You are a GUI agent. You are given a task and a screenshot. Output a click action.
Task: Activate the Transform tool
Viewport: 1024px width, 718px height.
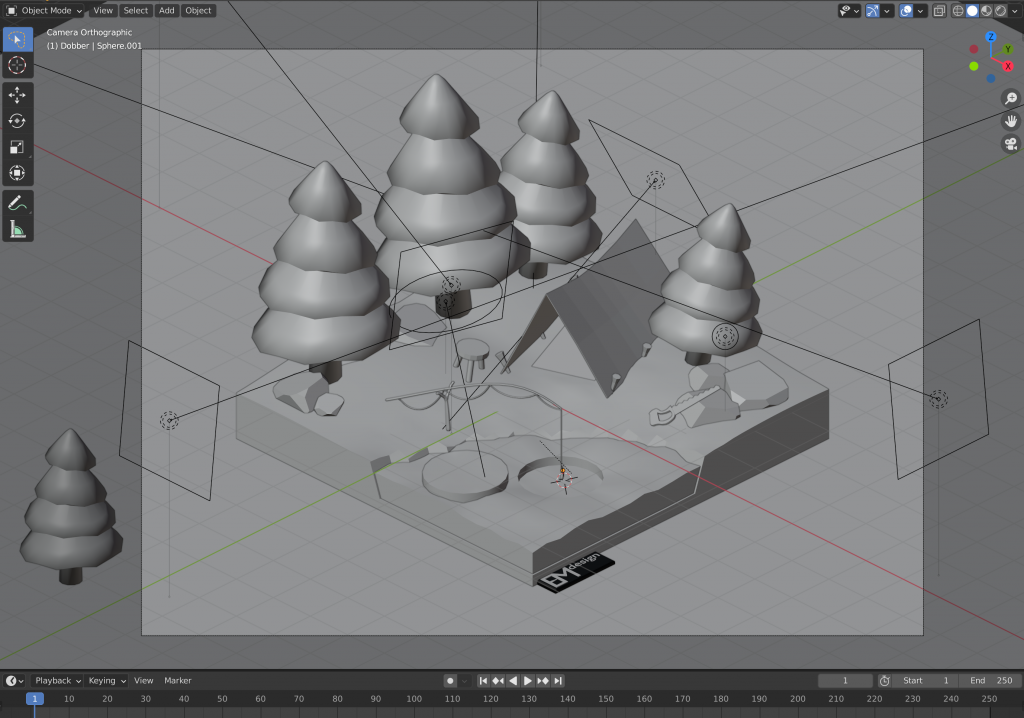pos(17,173)
